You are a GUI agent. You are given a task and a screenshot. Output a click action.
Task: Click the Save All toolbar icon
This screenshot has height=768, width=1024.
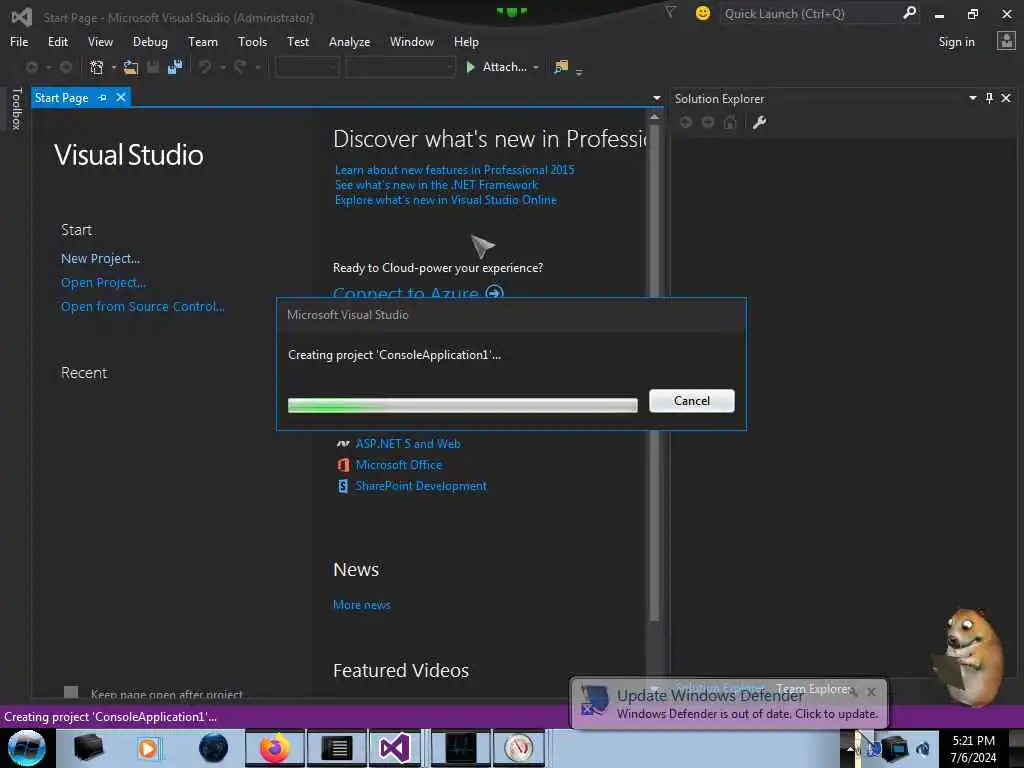174,67
